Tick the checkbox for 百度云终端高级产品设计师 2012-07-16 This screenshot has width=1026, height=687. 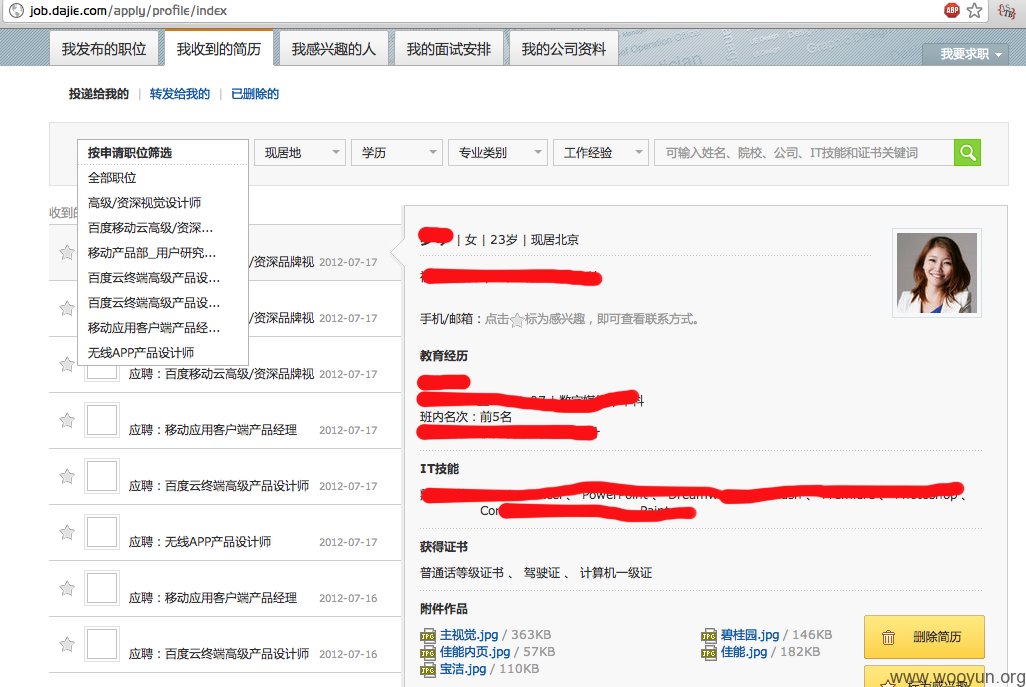[102, 644]
